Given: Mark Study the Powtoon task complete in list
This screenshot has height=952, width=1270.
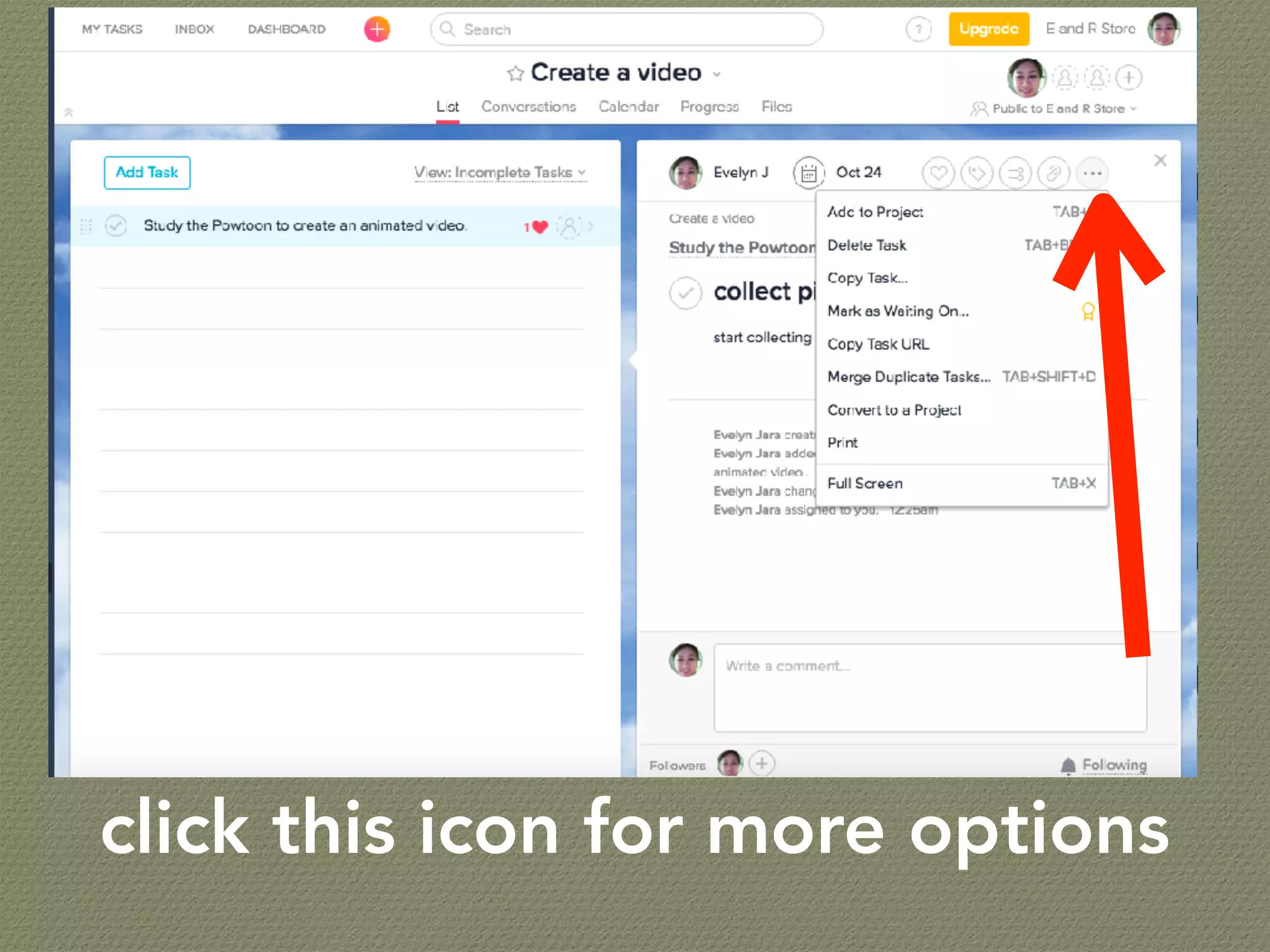Looking at the screenshot, I should point(116,226).
